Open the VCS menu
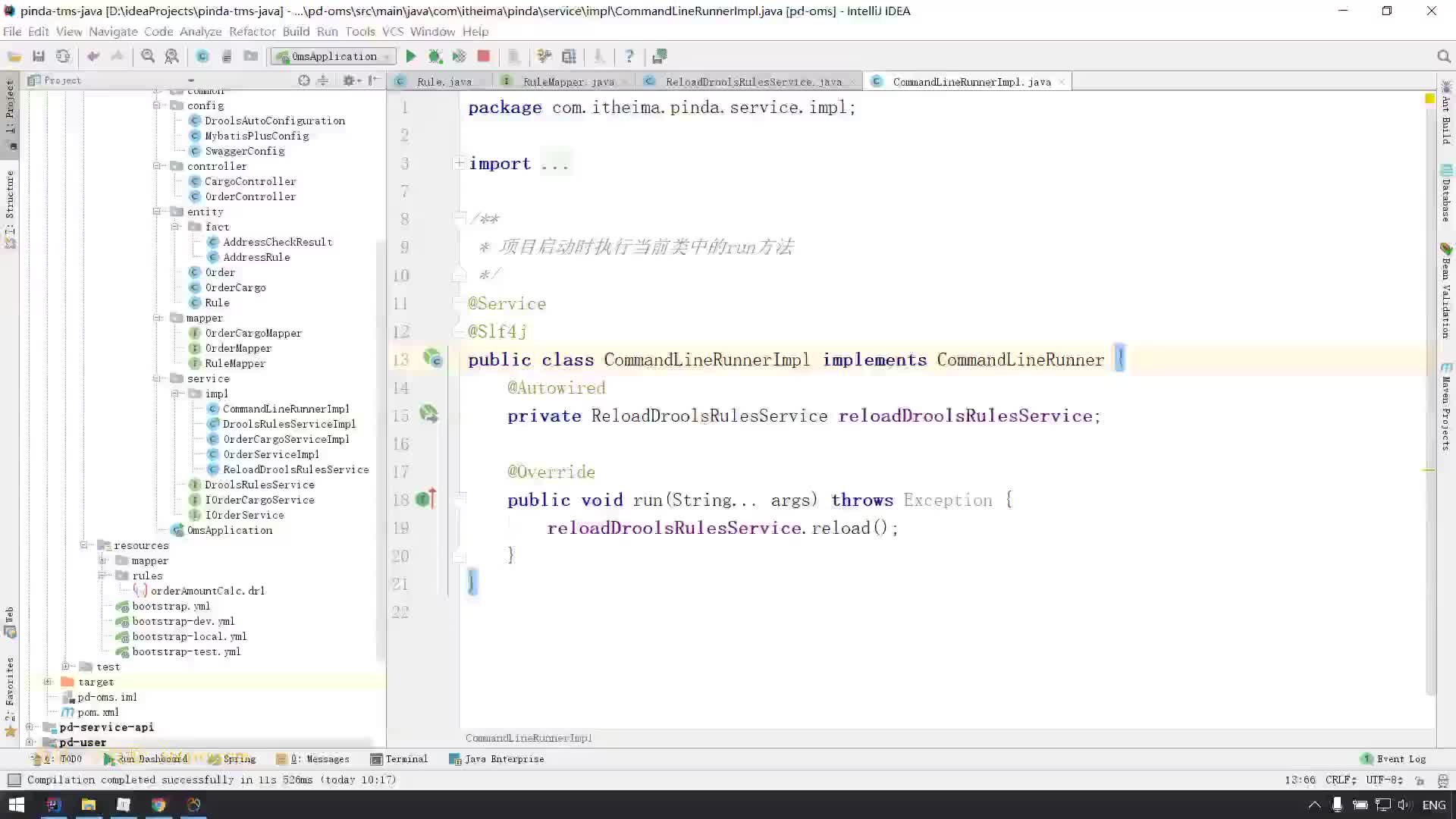Screen dimensions: 1456x819 pos(393,31)
